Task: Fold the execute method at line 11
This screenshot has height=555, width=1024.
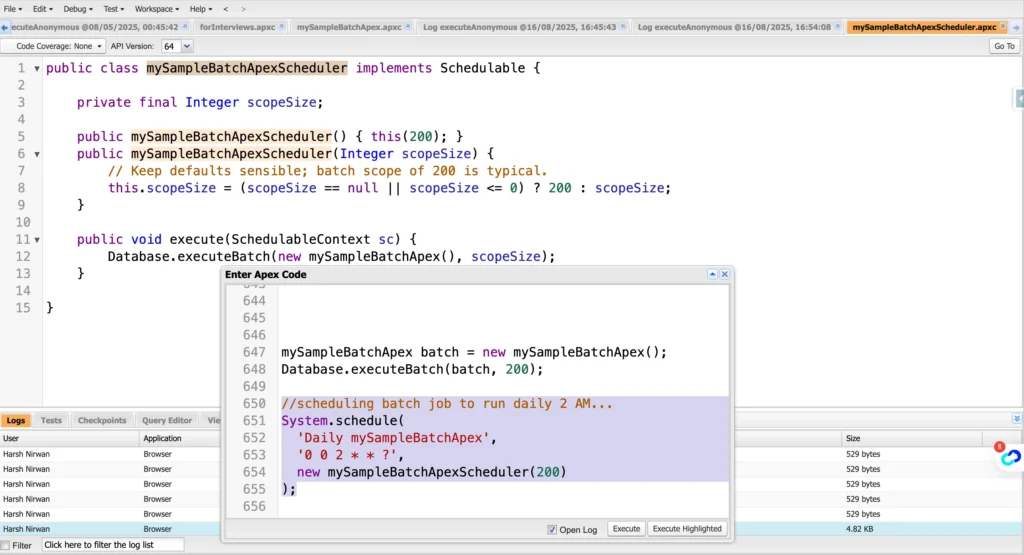Action: 37,240
